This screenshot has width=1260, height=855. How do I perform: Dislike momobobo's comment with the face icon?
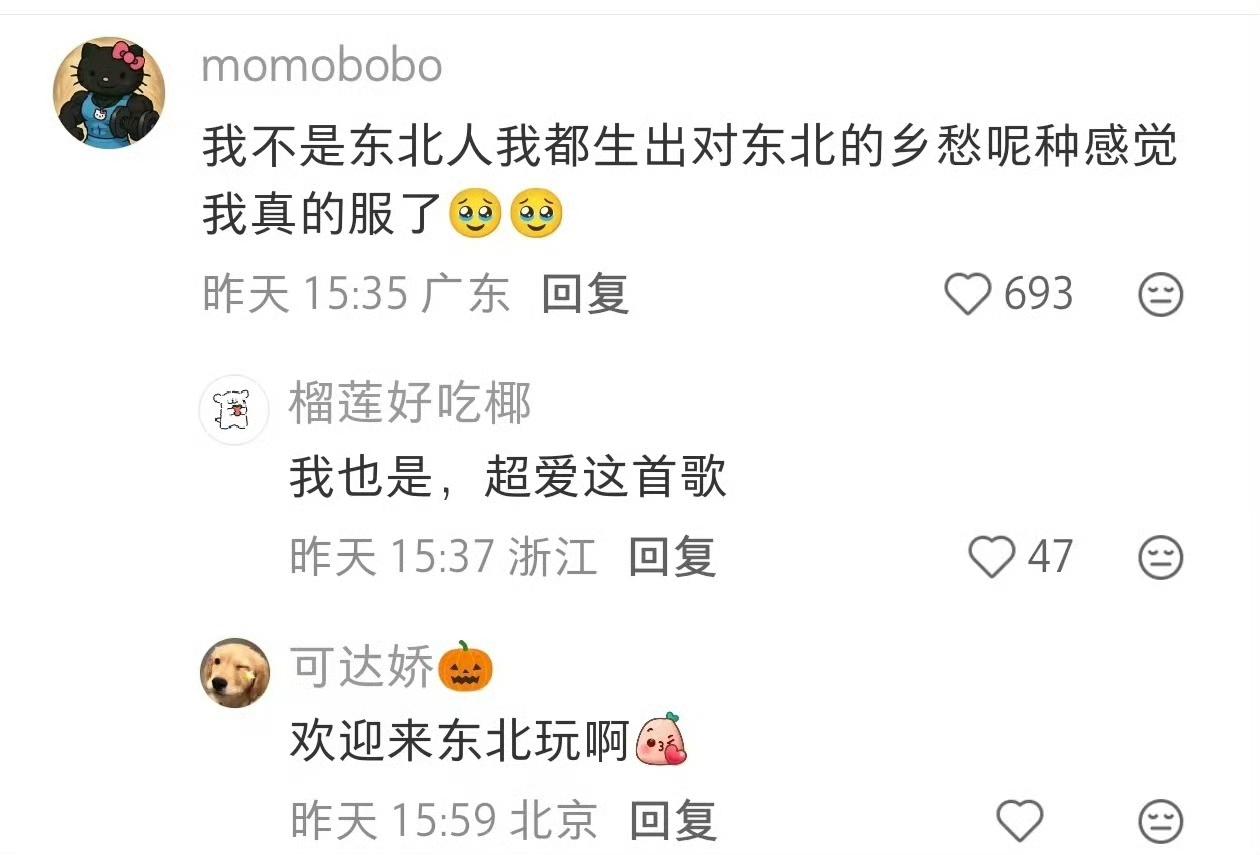(1161, 295)
